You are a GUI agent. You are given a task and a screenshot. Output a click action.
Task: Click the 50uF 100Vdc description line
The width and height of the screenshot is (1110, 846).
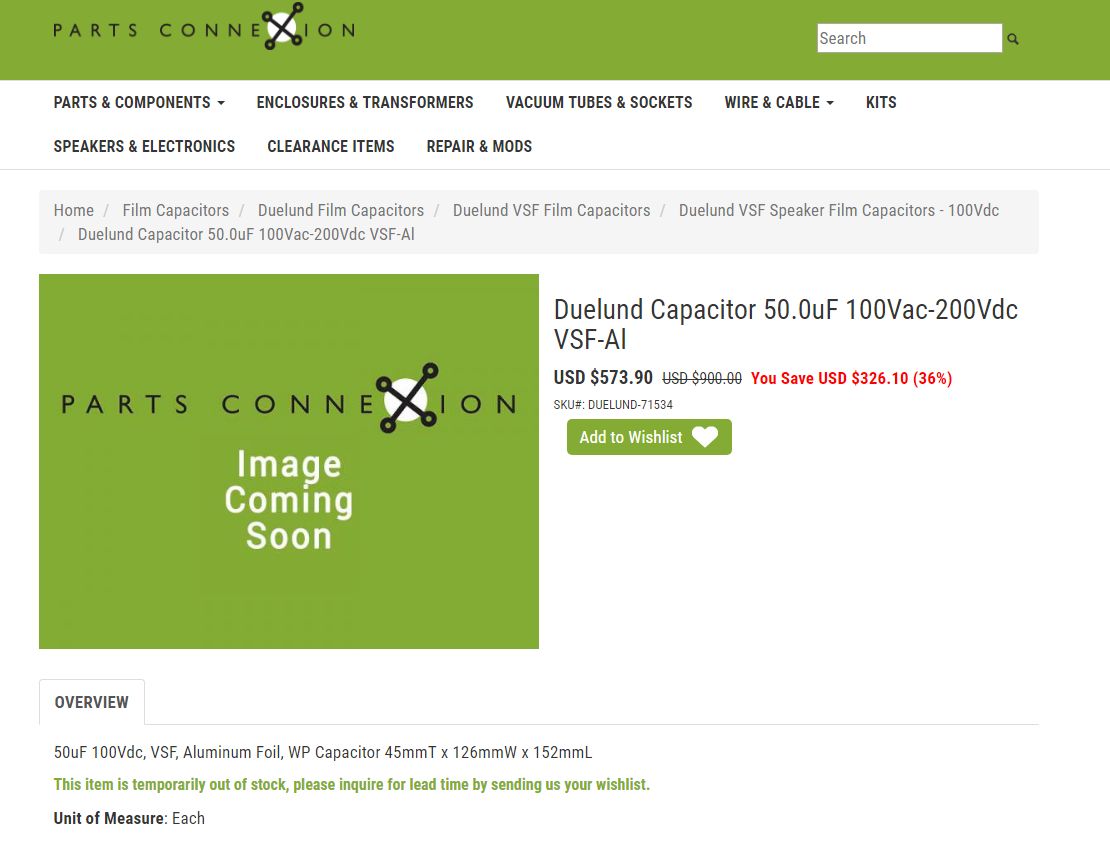[x=323, y=753]
